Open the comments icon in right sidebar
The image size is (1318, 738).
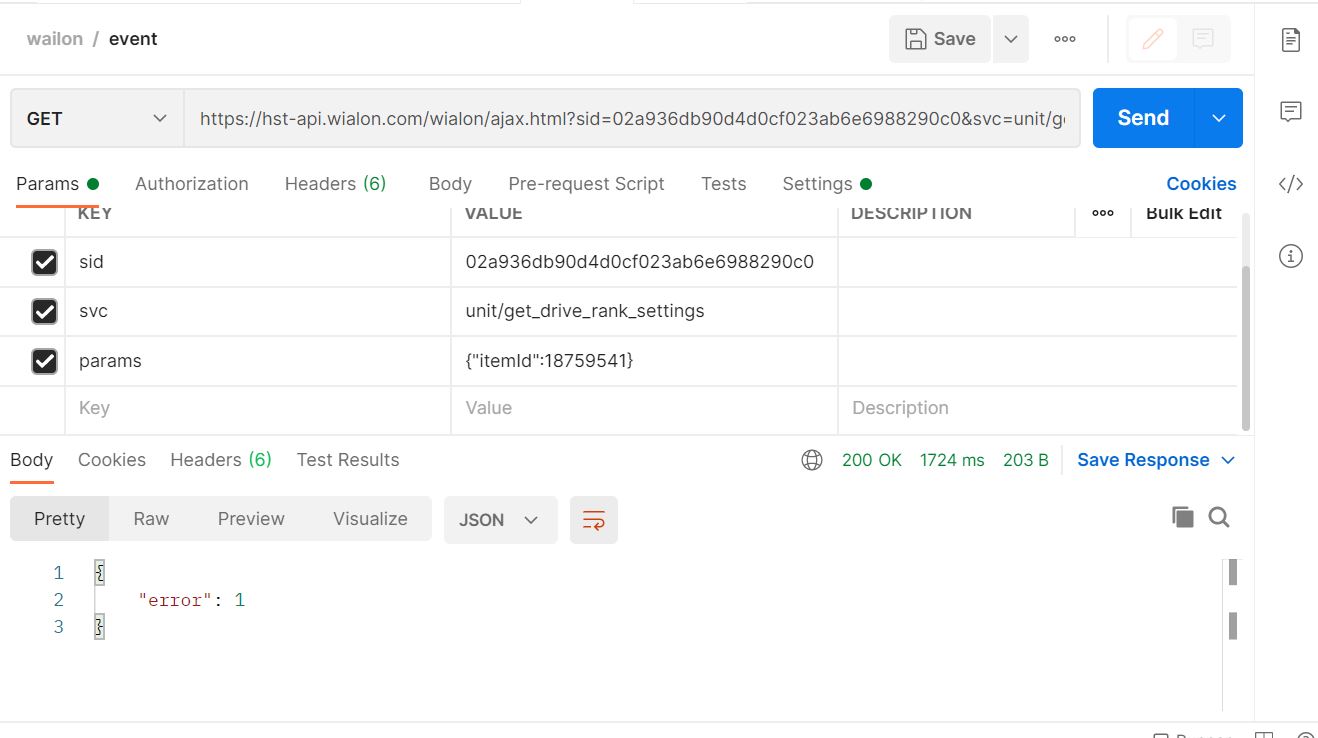click(x=1290, y=111)
